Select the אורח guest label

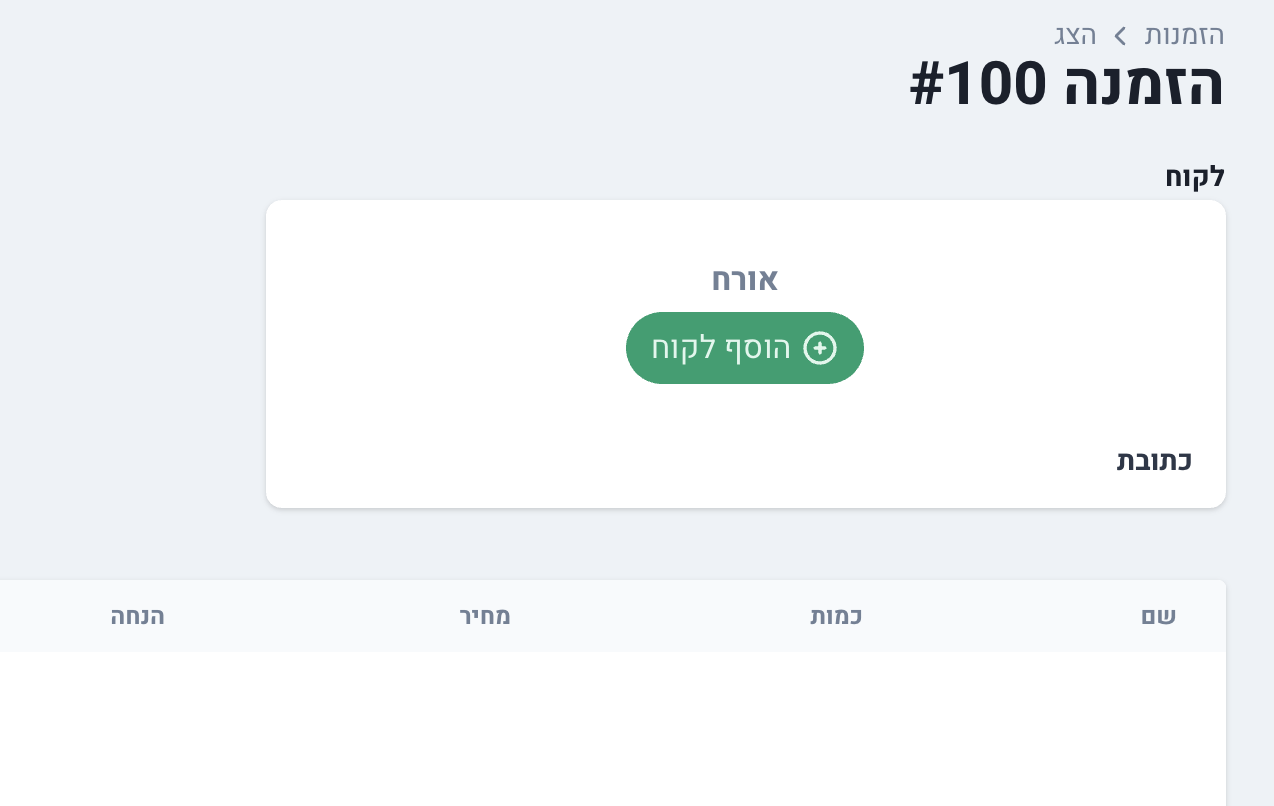[x=745, y=280]
